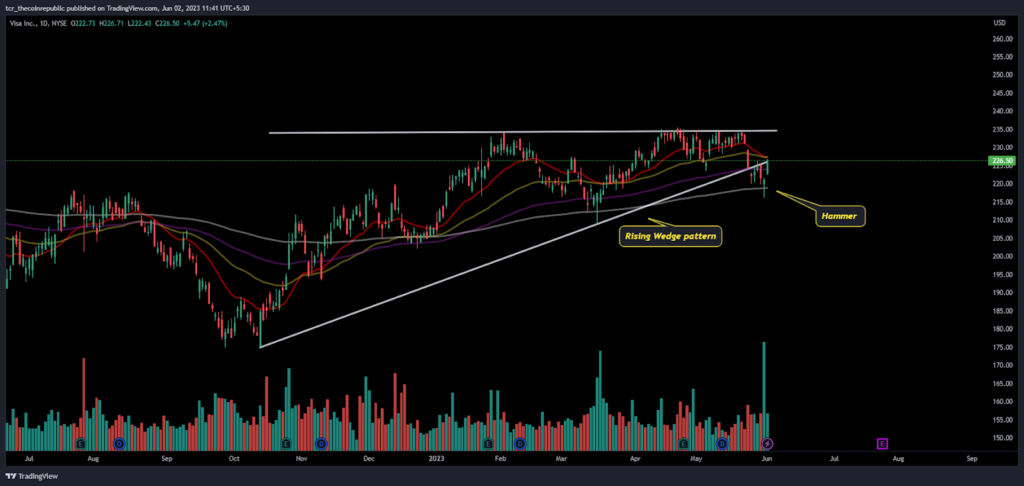Image resolution: width=1024 pixels, height=486 pixels.
Task: Click the Oct label on the time axis
Action: 234,459
